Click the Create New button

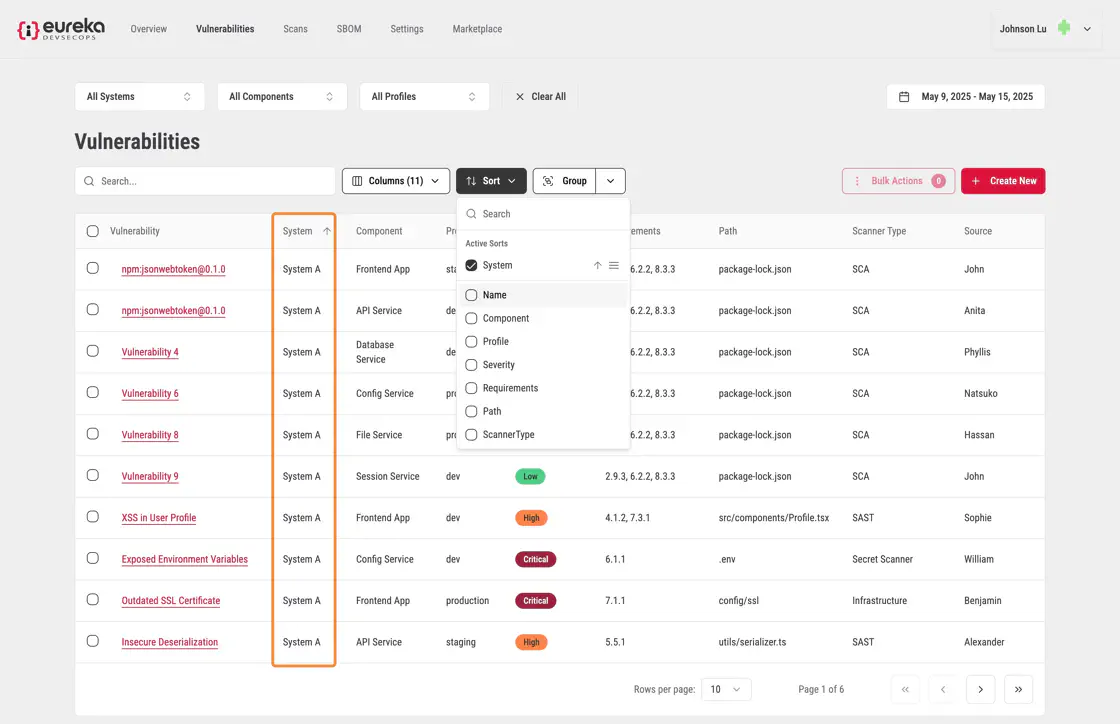coord(1003,181)
